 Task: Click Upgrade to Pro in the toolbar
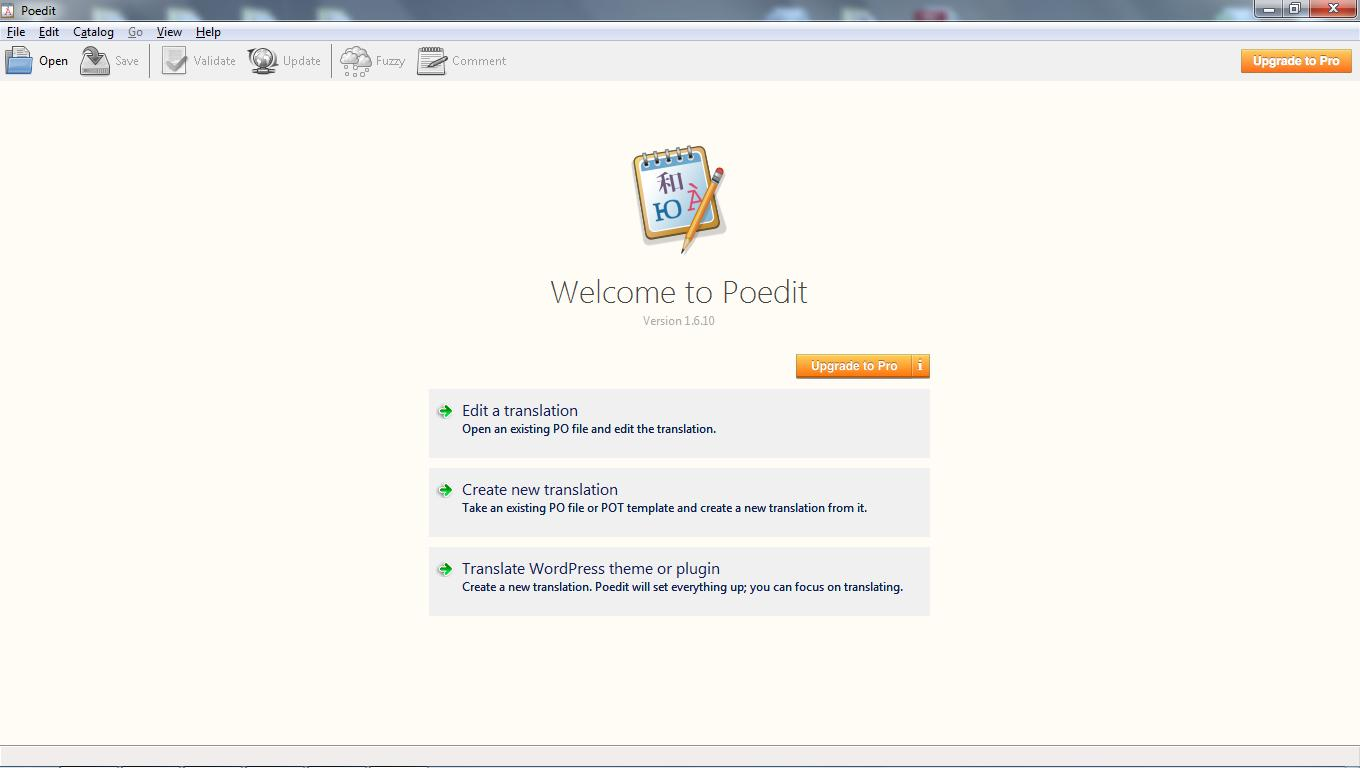[1296, 61]
